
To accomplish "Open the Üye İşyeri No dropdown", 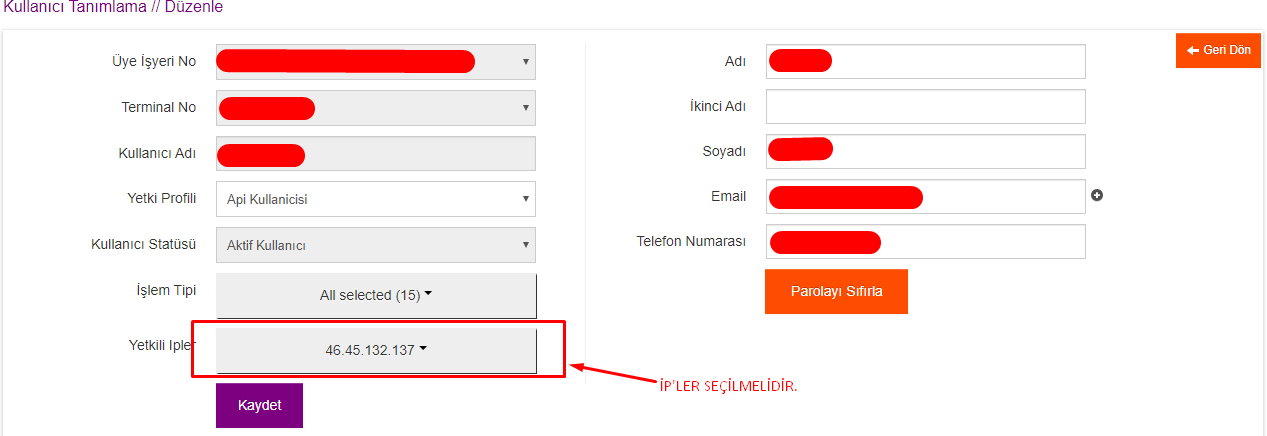I will (376, 62).
